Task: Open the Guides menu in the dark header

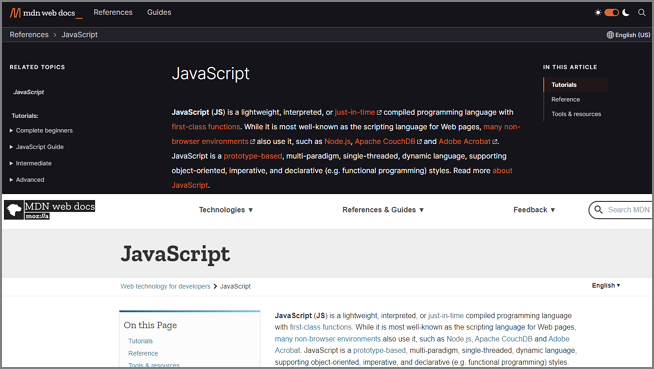Action: [159, 13]
